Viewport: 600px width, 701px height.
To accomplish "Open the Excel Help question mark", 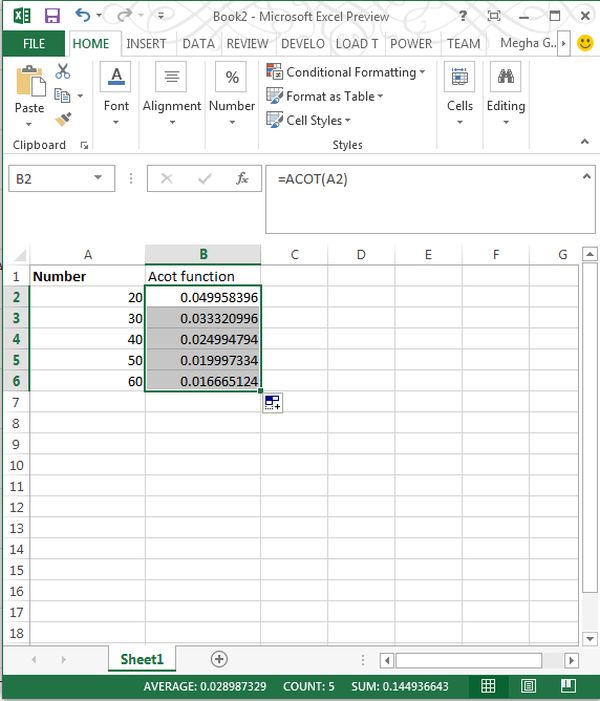I will click(x=463, y=16).
